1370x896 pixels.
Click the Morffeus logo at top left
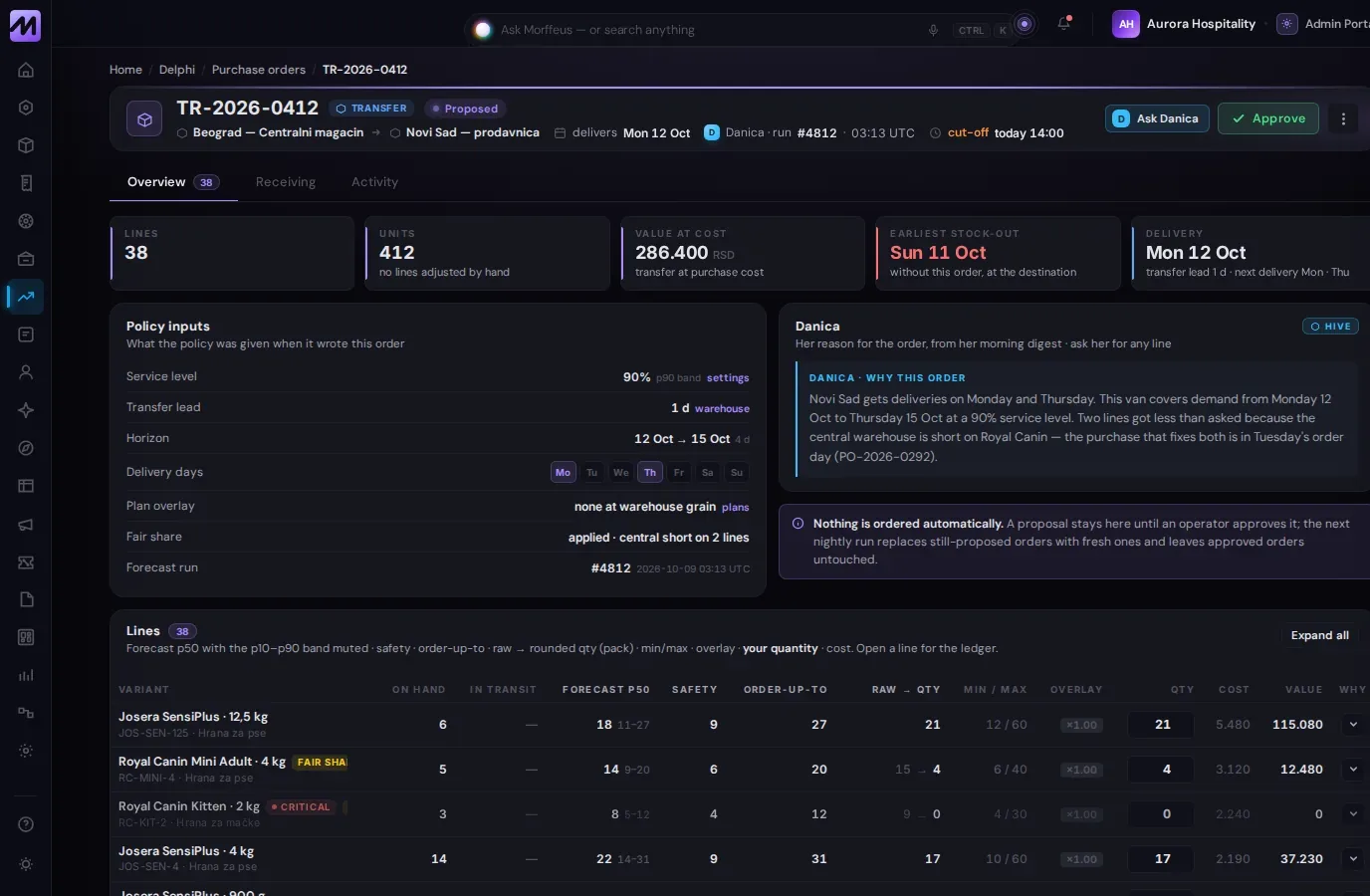coord(25,25)
